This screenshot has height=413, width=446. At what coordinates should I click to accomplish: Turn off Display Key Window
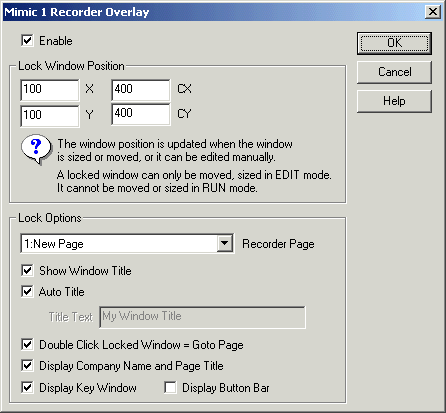pos(27,387)
